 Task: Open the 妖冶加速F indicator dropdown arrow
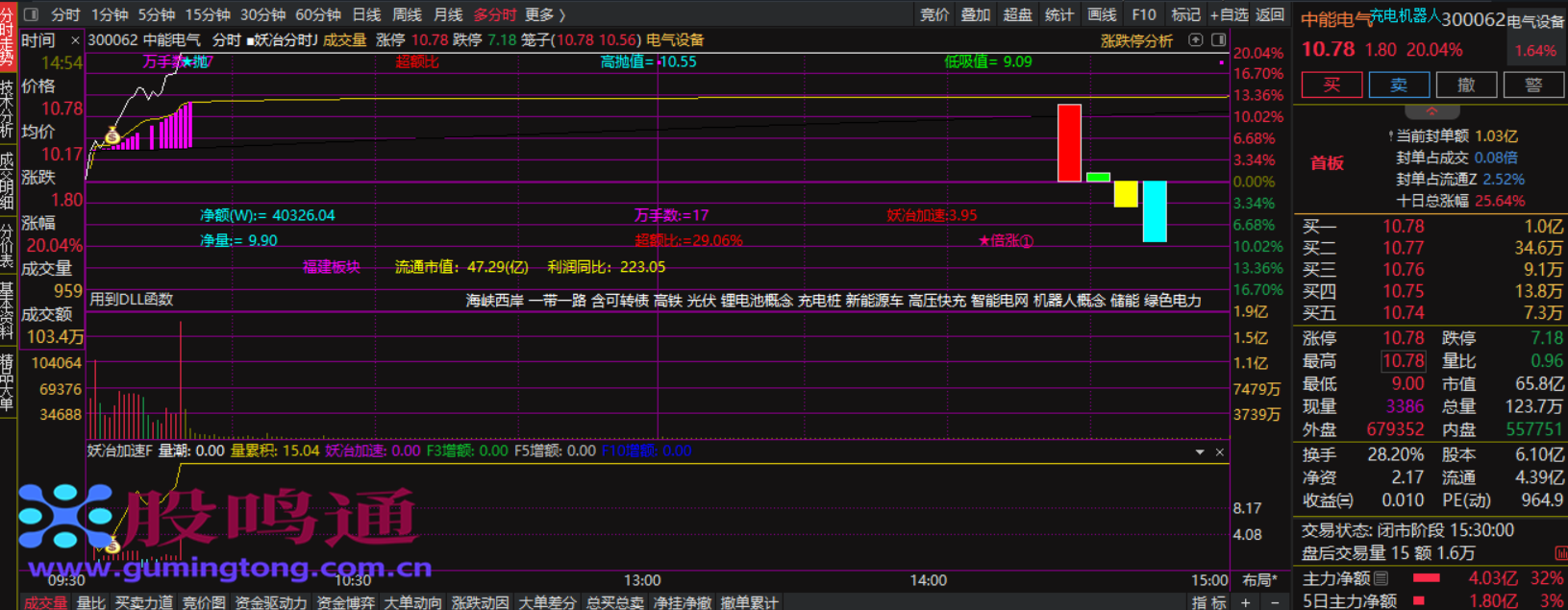[x=1199, y=451]
